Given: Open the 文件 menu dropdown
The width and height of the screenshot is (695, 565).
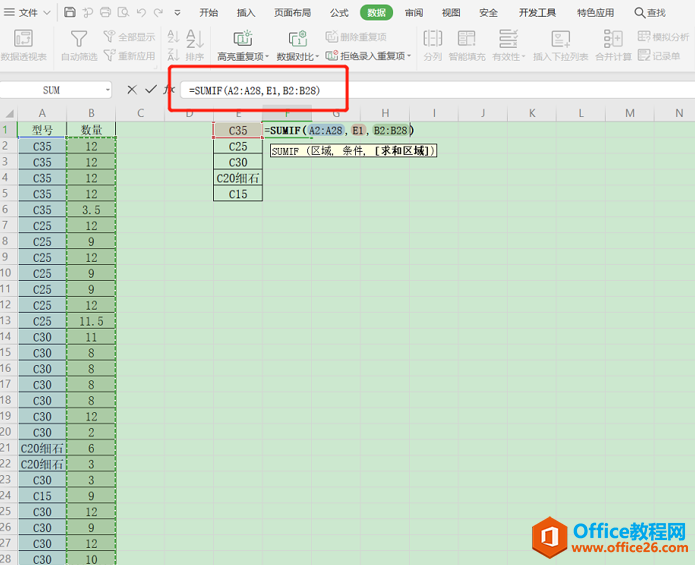Looking at the screenshot, I should [27, 12].
